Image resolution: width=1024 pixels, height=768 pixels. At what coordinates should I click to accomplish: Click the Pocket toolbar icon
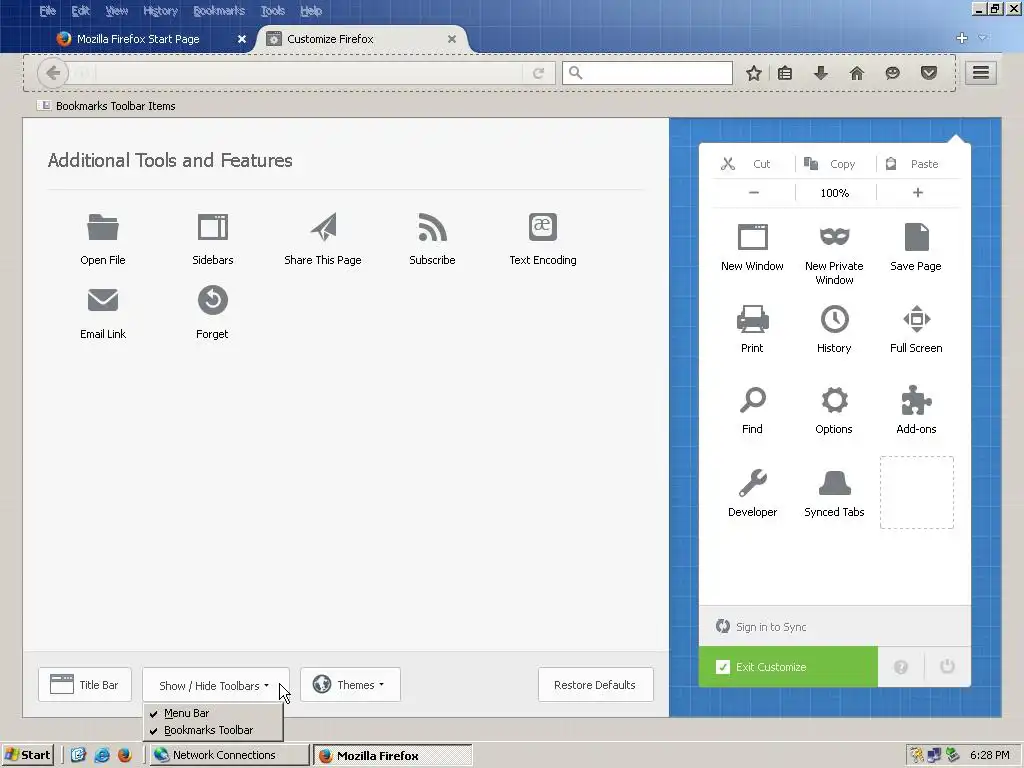click(929, 73)
